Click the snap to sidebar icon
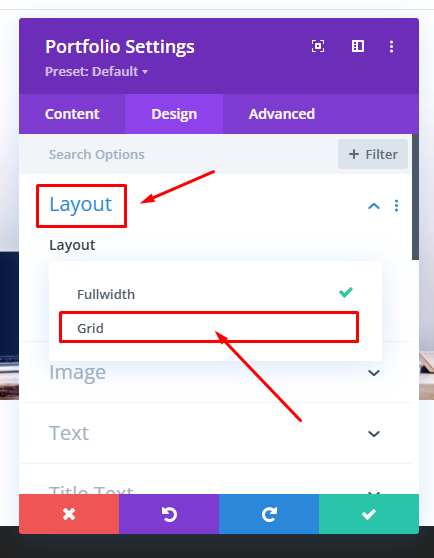434x558 pixels. [x=358, y=46]
